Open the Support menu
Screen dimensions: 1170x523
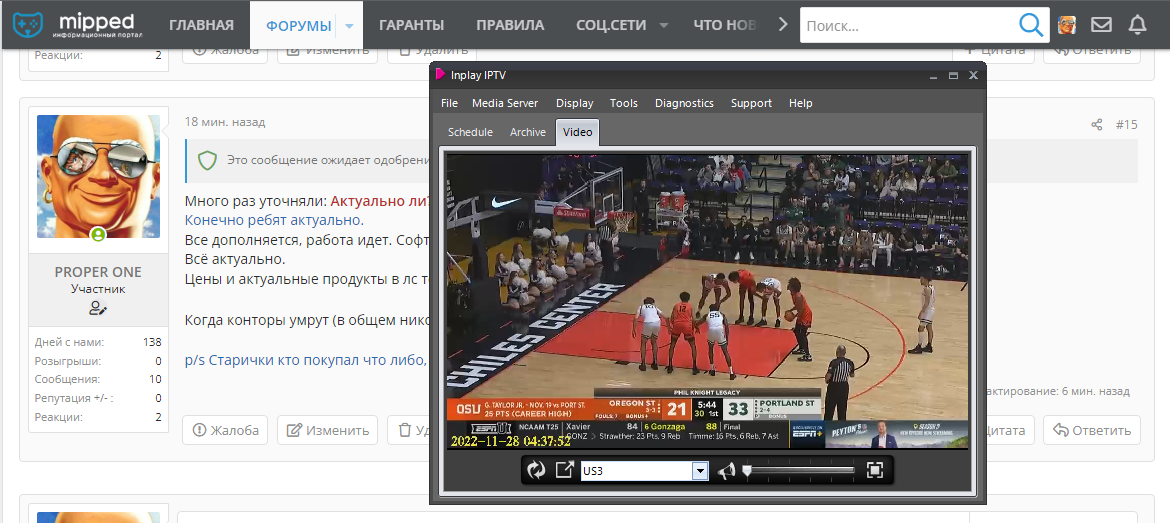(751, 103)
